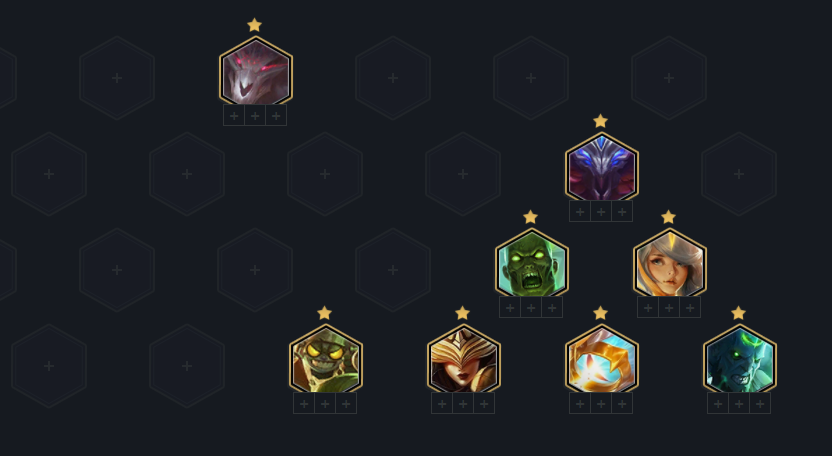Place champion on empty hex left of green zombie

(x=393, y=270)
